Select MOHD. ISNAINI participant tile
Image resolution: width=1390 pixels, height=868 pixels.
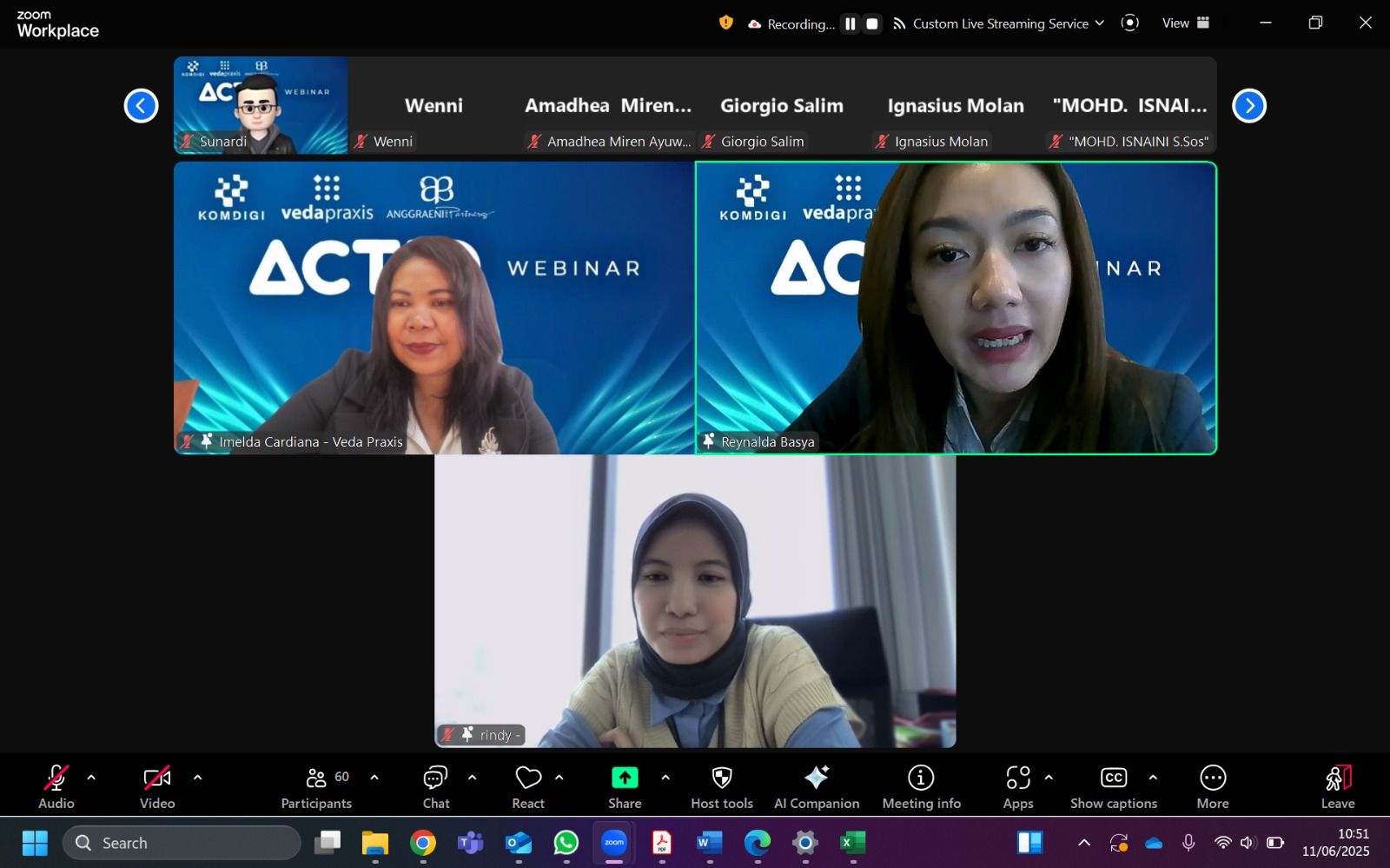(1129, 105)
